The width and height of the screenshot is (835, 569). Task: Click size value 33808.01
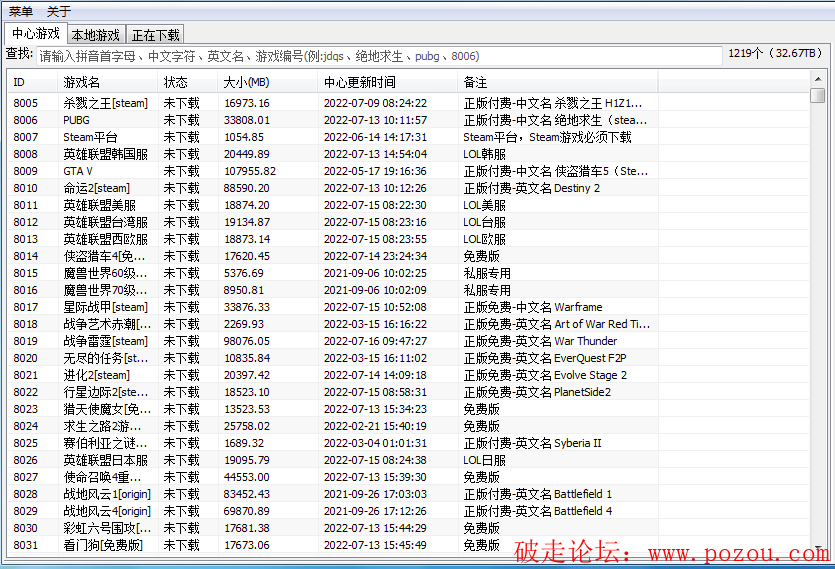coord(247,120)
